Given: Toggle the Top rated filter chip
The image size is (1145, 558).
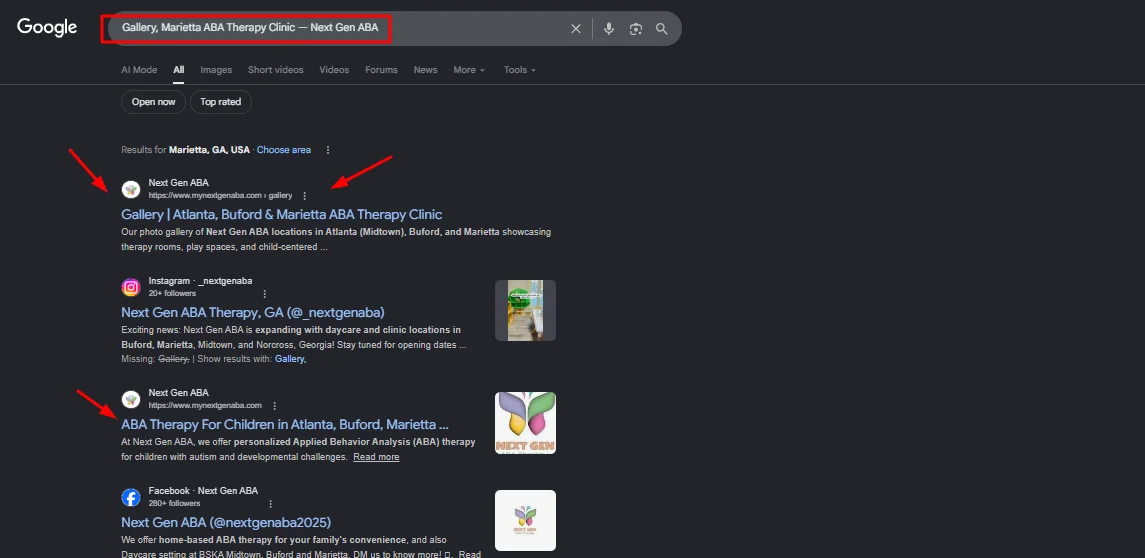Looking at the screenshot, I should tap(220, 102).
